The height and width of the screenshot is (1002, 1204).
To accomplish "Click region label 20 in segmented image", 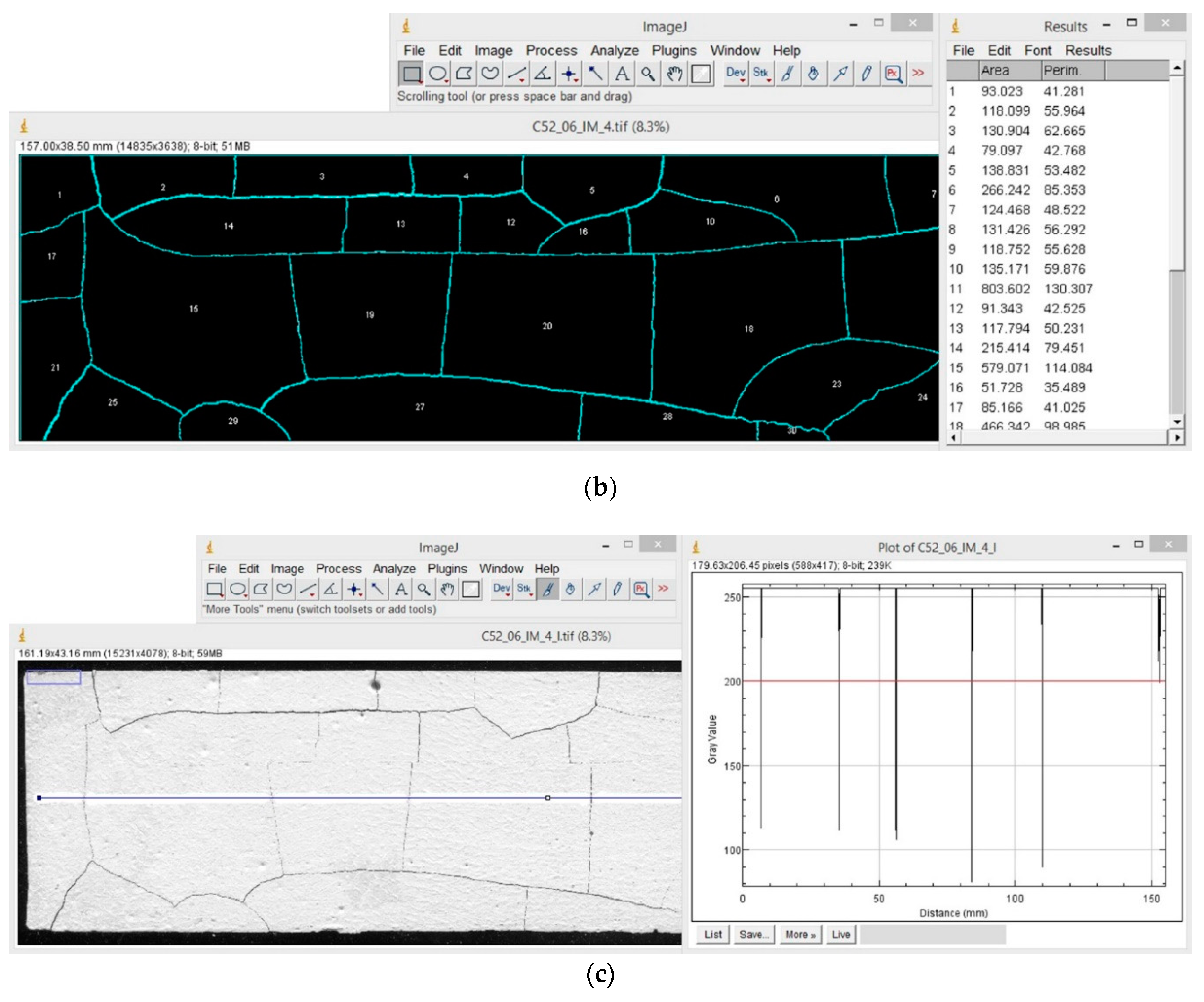I will [547, 326].
